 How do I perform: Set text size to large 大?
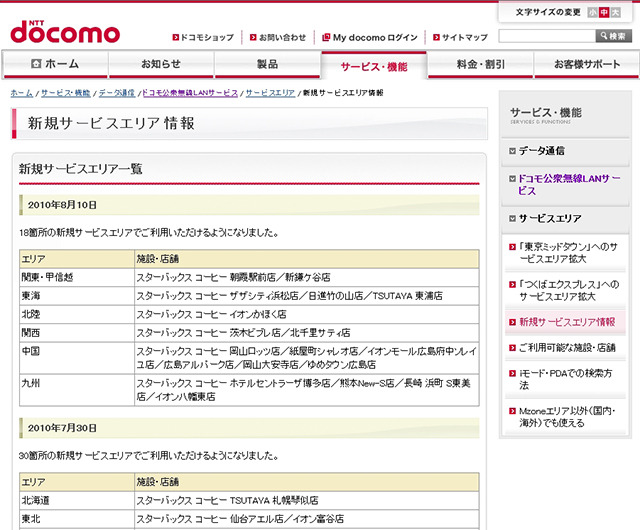(615, 13)
